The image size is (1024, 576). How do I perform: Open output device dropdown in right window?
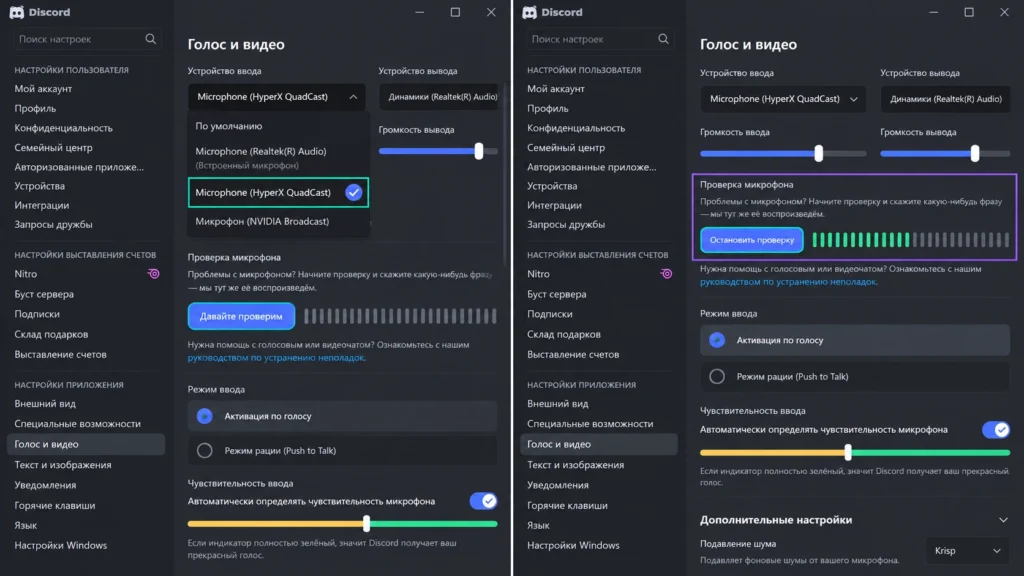pos(945,99)
